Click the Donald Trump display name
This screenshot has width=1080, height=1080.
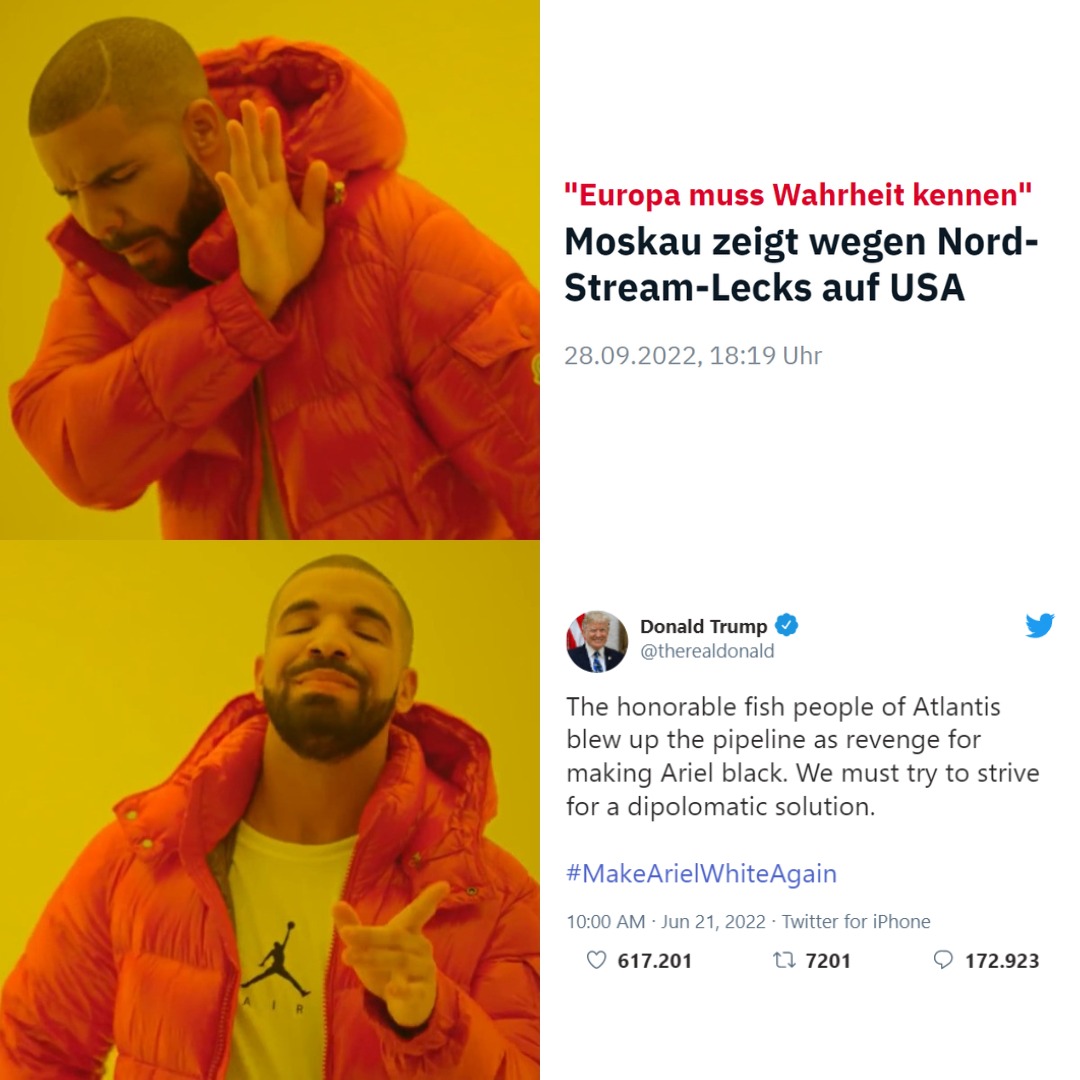click(x=703, y=626)
